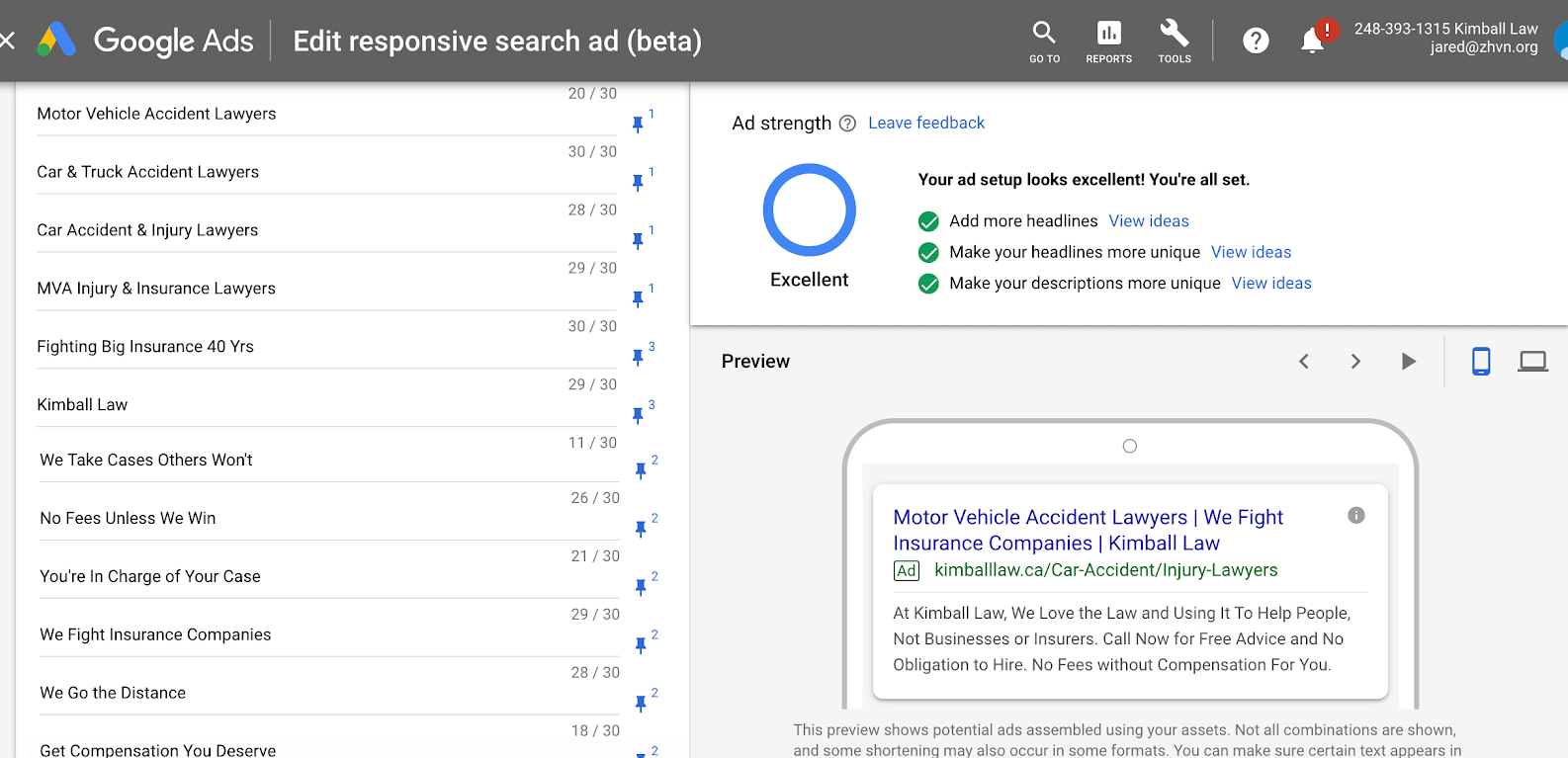Toggle pin on Kimball Law headline
This screenshot has height=758, width=1568.
638,415
